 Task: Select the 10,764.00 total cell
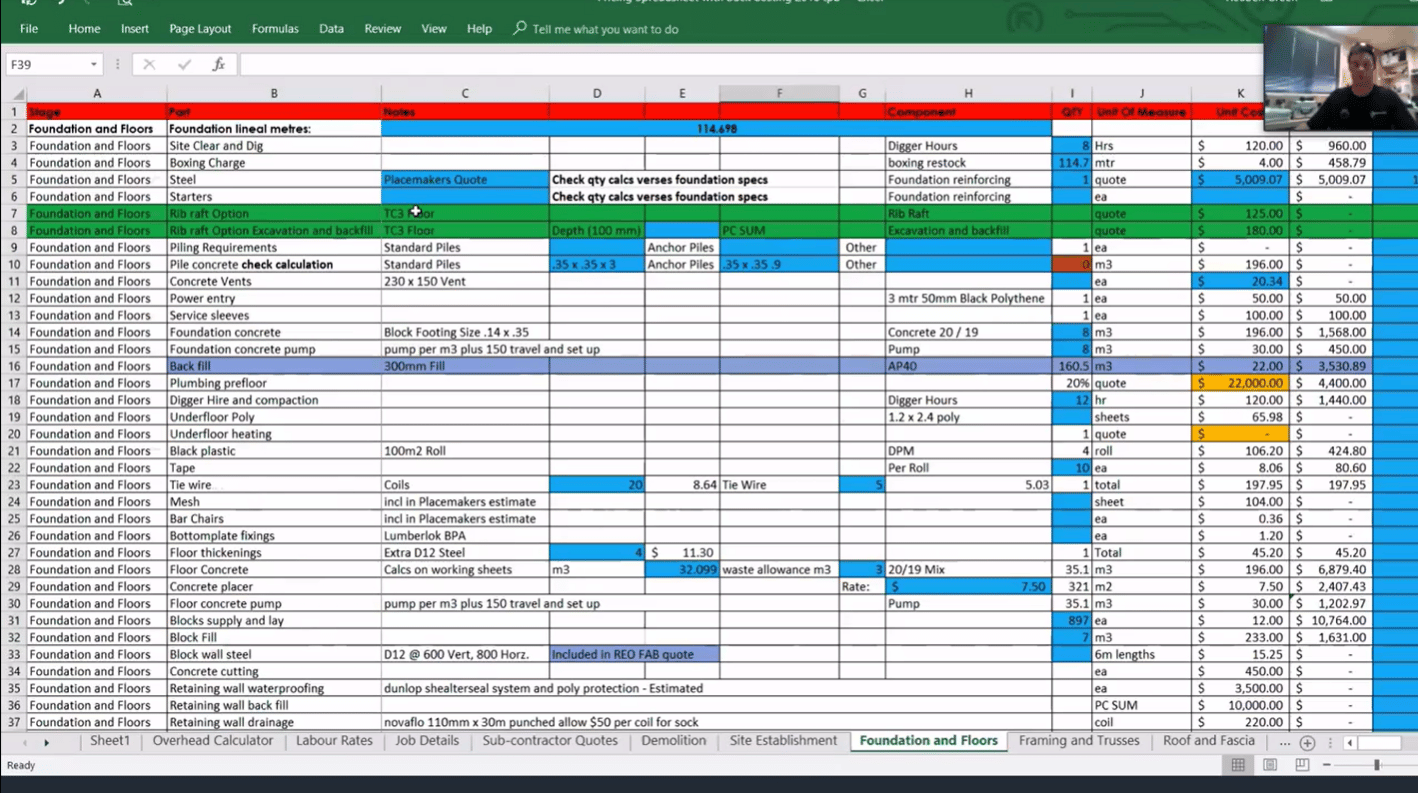pyautogui.click(x=1331, y=620)
